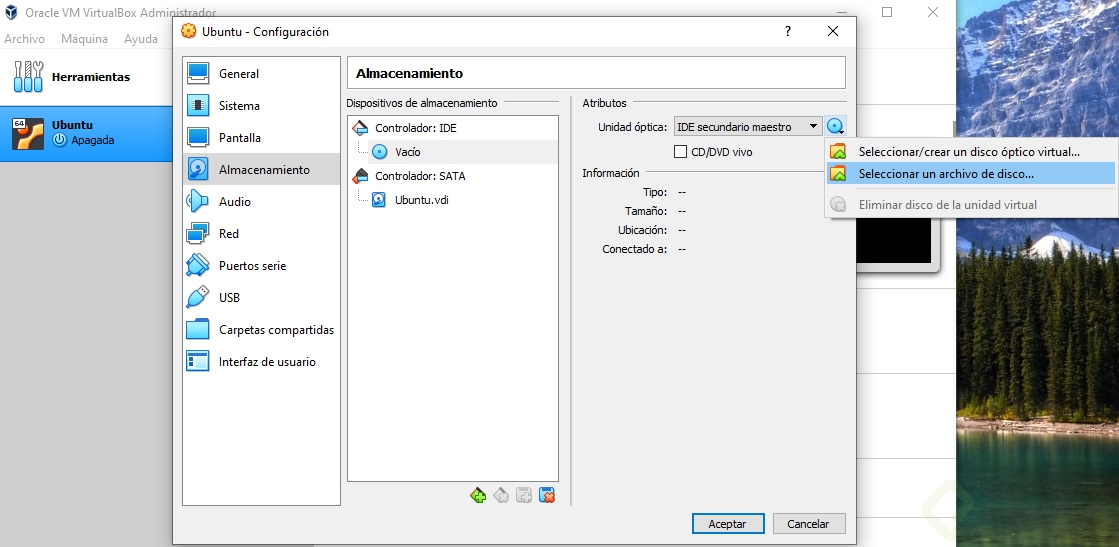Select the Almacenamiento settings category

261,169
